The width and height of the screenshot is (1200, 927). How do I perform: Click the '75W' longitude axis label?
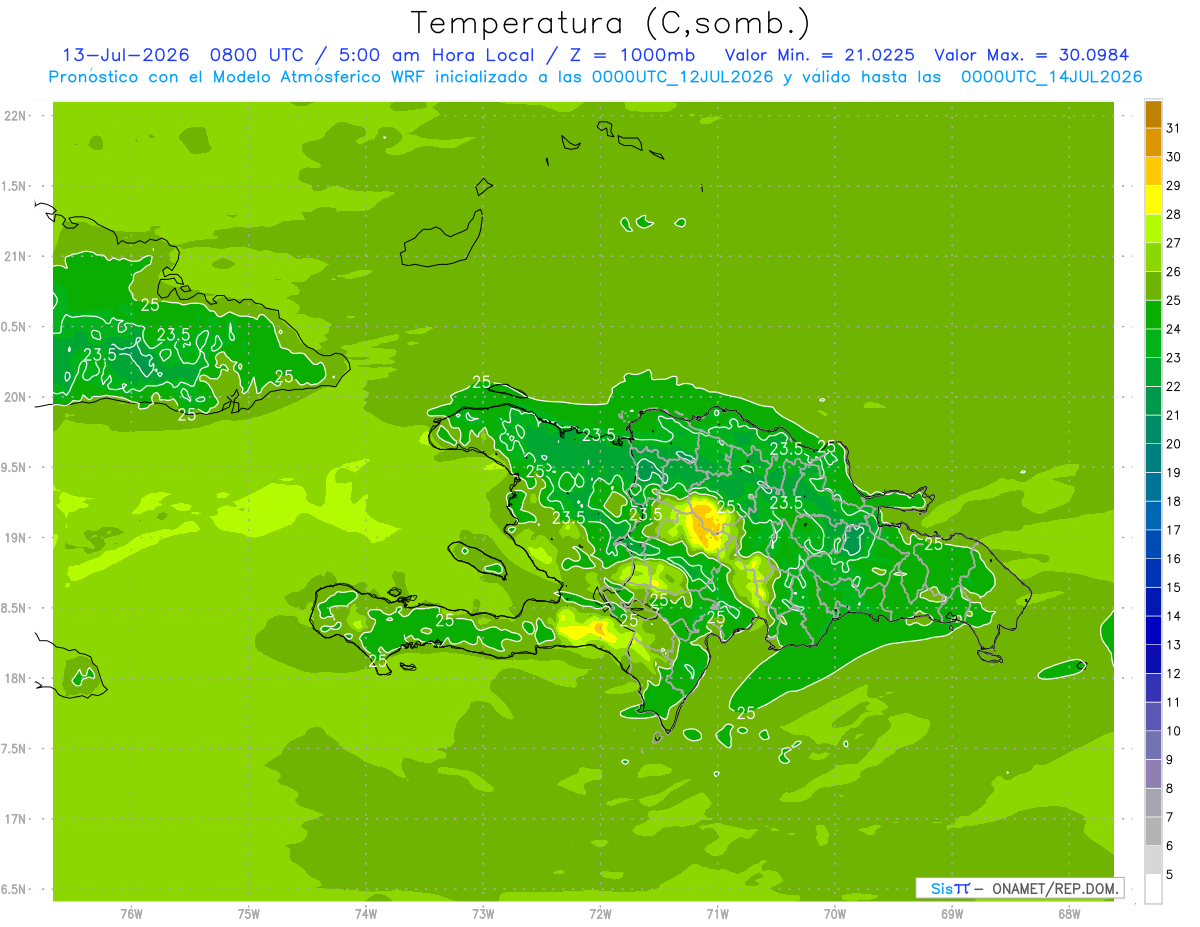click(248, 914)
